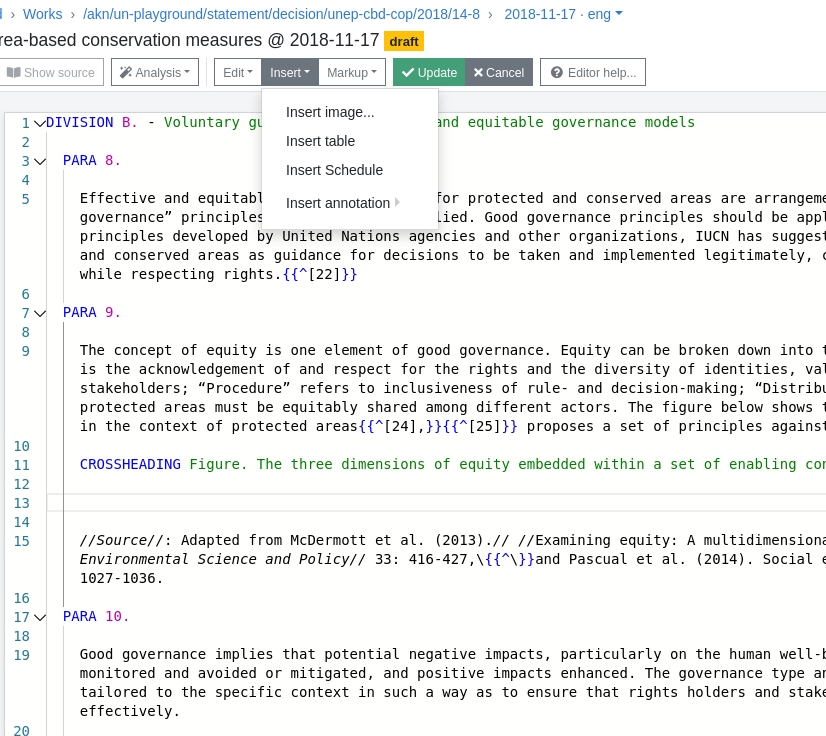Select Insert Schedule menu entry
Screen dimensions: 826x736
[x=334, y=170]
